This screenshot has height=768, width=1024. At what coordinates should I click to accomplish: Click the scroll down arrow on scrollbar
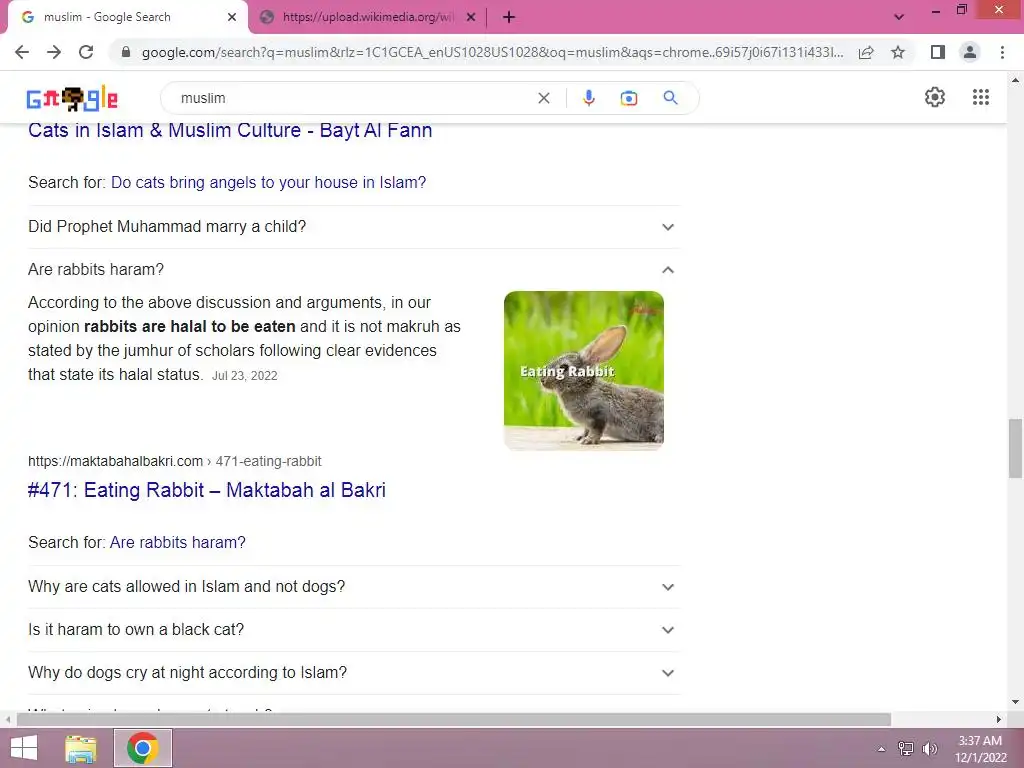(x=1015, y=703)
